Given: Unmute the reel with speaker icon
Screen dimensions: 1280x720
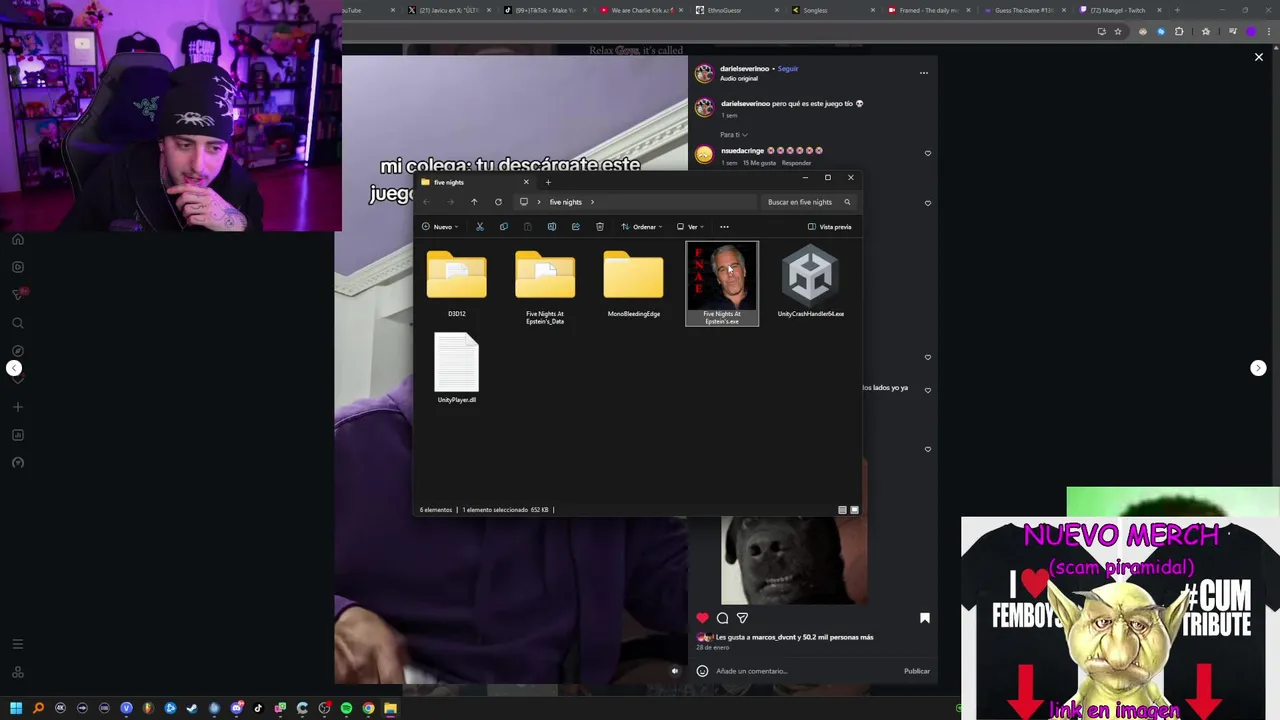Looking at the screenshot, I should pyautogui.click(x=675, y=671).
